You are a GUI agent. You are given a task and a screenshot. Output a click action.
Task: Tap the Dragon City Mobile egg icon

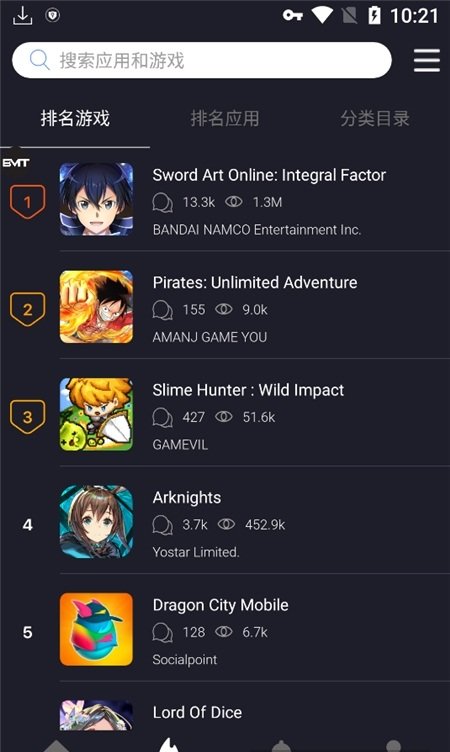(x=96, y=629)
